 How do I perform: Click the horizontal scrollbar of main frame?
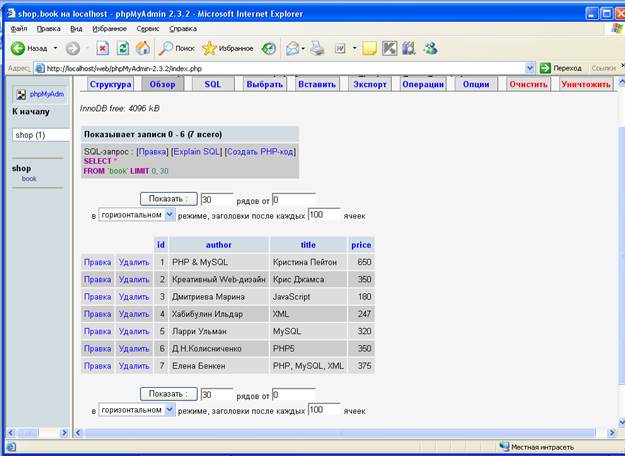tap(340, 432)
